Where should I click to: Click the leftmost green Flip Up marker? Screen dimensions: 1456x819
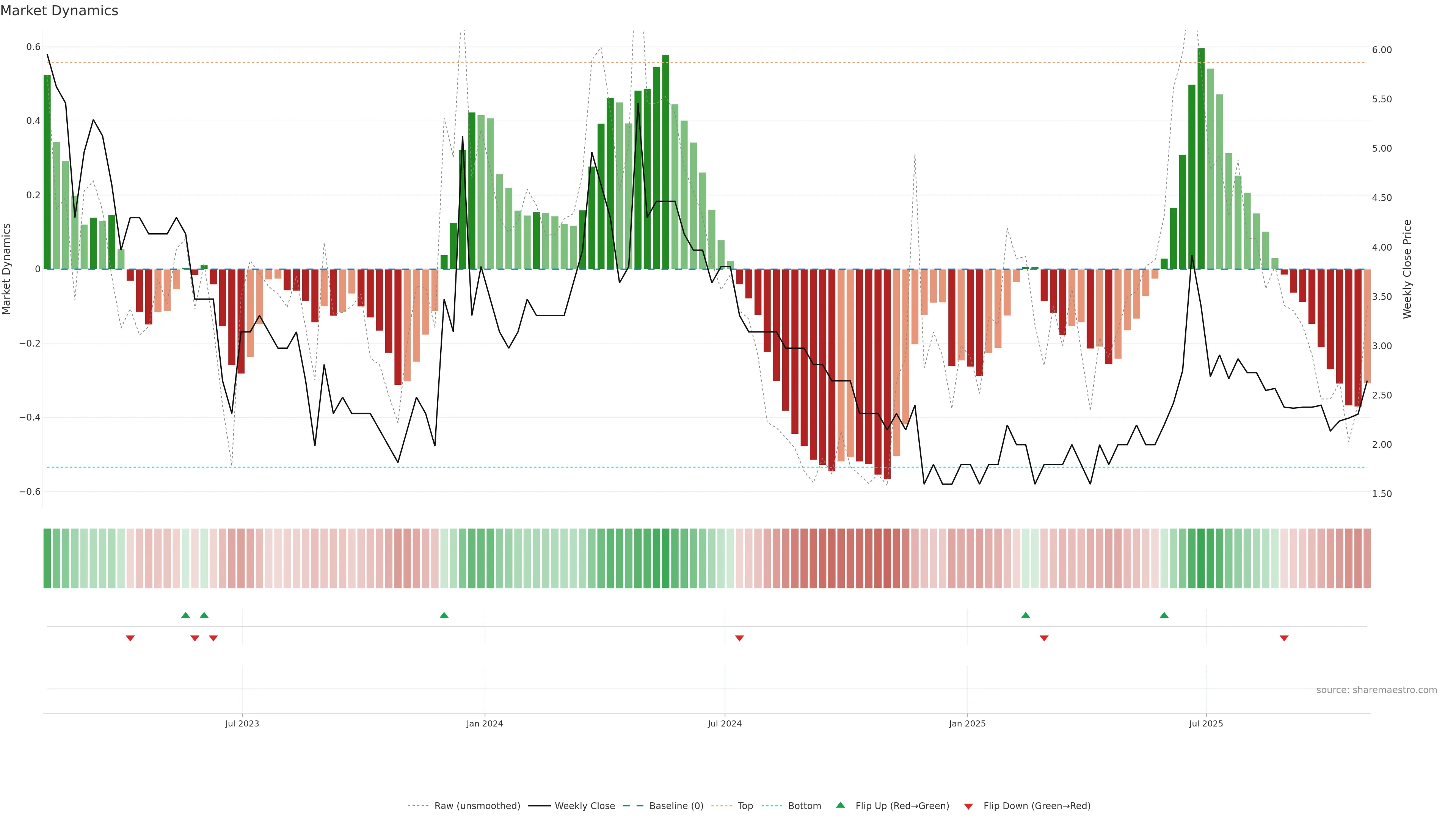pos(185,615)
